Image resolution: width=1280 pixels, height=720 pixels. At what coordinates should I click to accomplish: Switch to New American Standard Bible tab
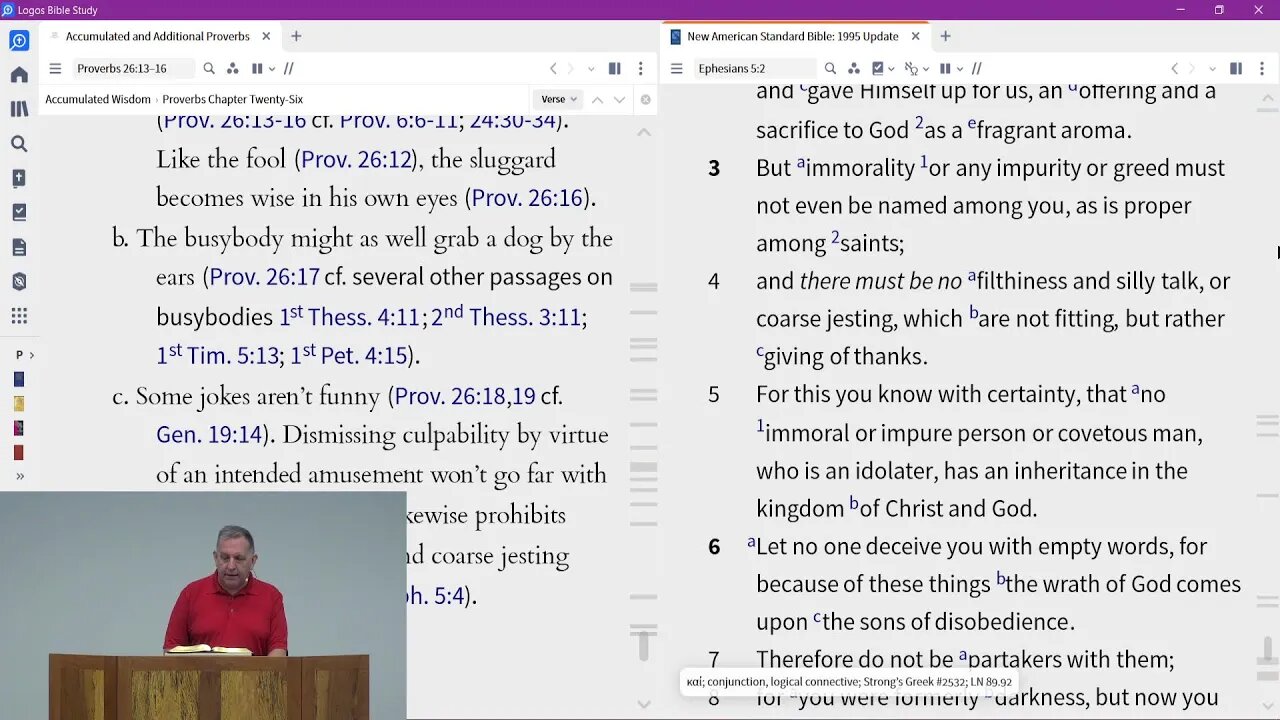pyautogui.click(x=792, y=36)
